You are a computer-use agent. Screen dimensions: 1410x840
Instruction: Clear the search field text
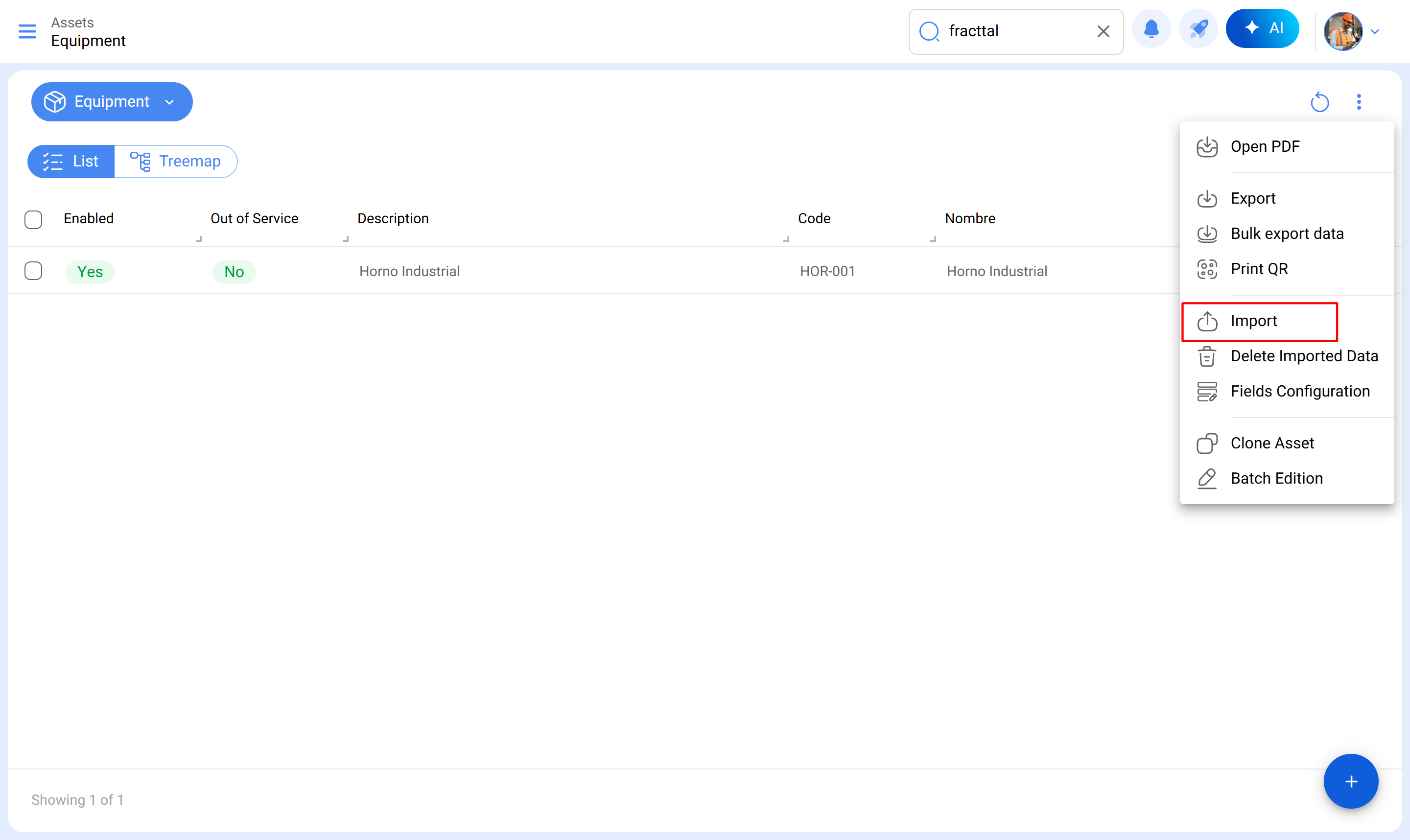click(1103, 31)
